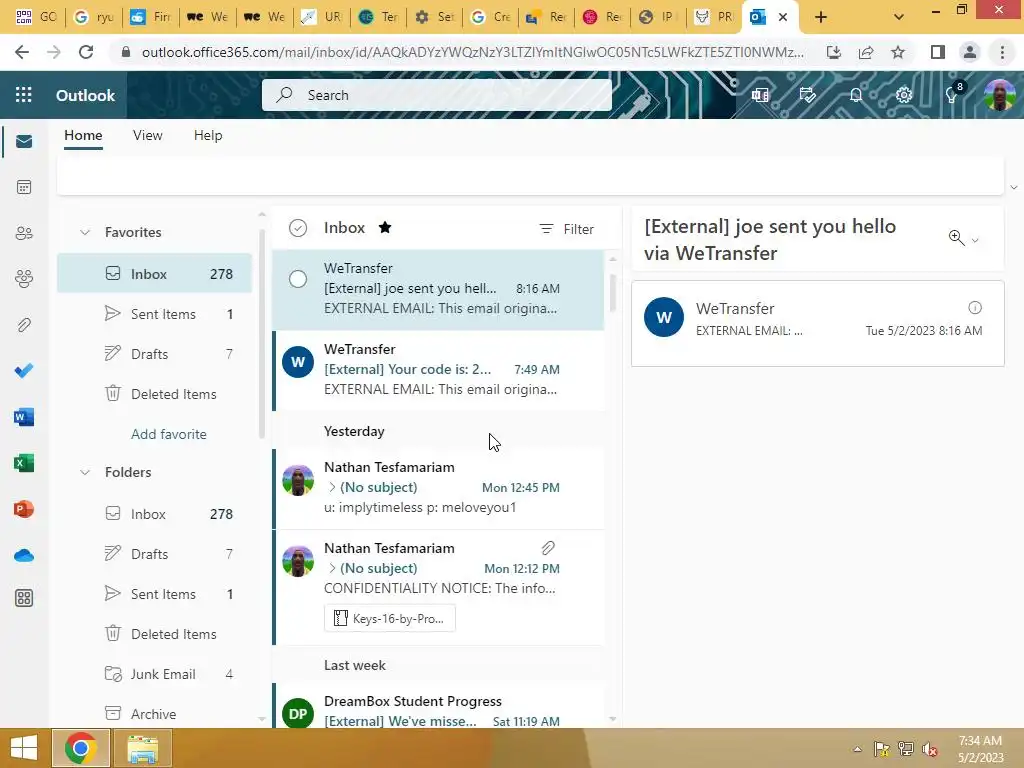Open Favorites Deleted Items folder
Viewport: 1024px width, 768px height.
click(x=154, y=394)
